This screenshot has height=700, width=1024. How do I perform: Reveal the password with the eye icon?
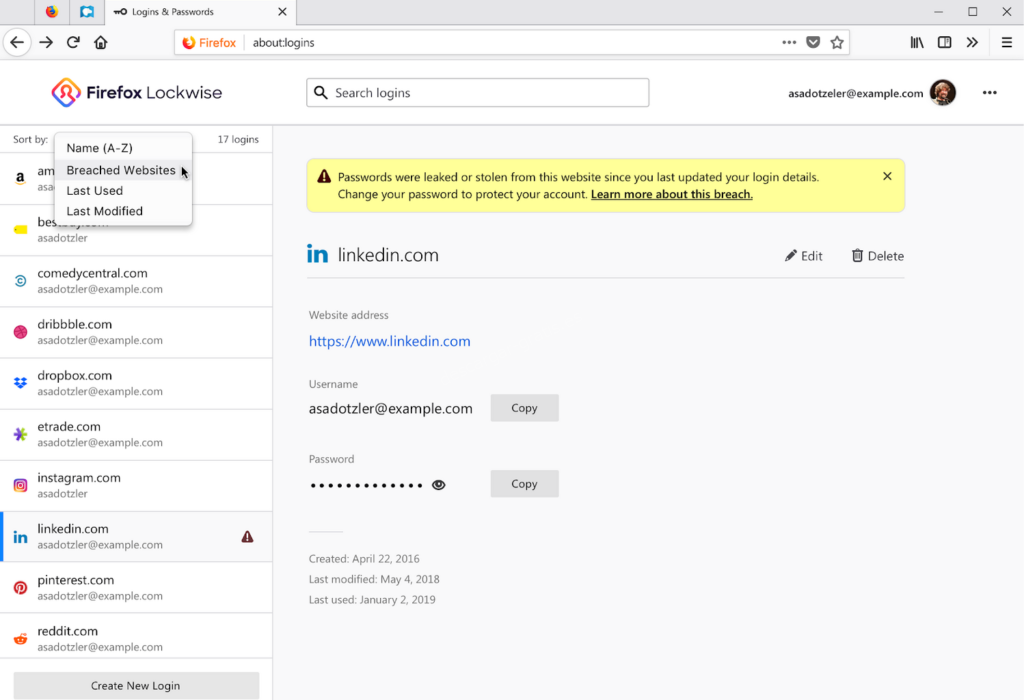click(x=438, y=485)
